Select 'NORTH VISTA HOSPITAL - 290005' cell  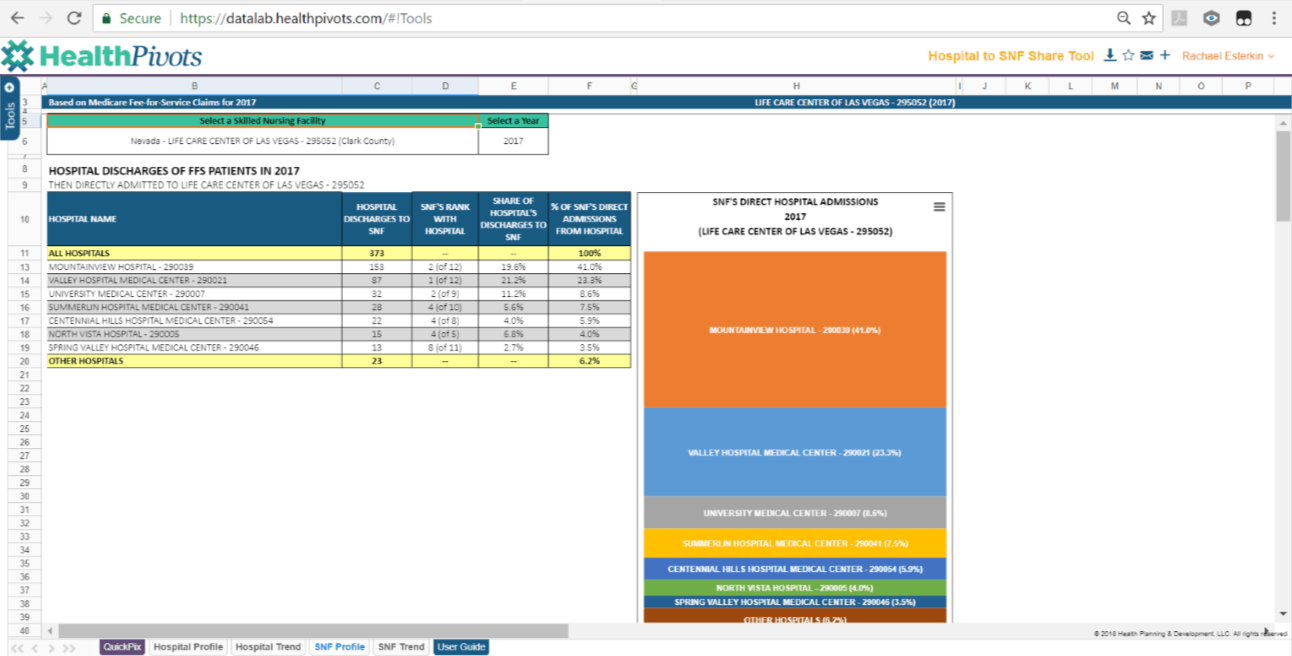click(x=194, y=334)
